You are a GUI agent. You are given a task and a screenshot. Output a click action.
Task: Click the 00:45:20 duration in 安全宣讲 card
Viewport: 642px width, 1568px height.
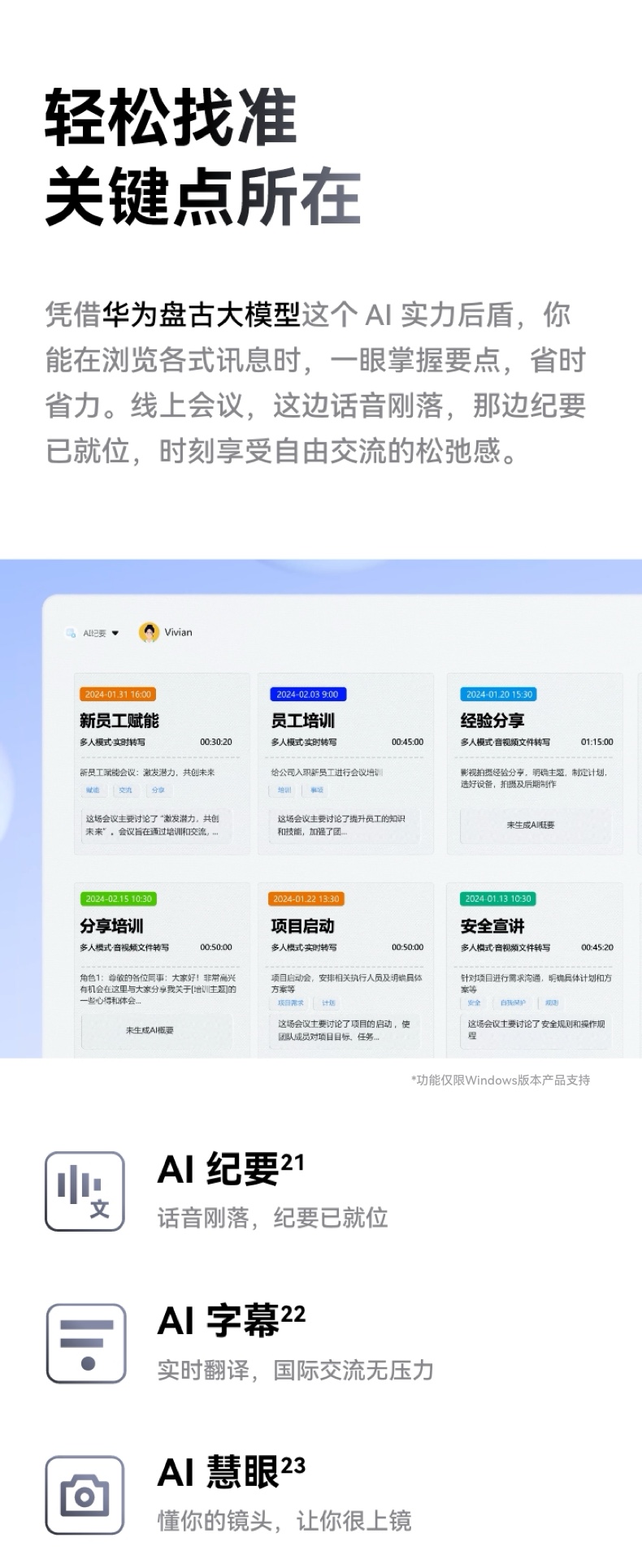[597, 947]
